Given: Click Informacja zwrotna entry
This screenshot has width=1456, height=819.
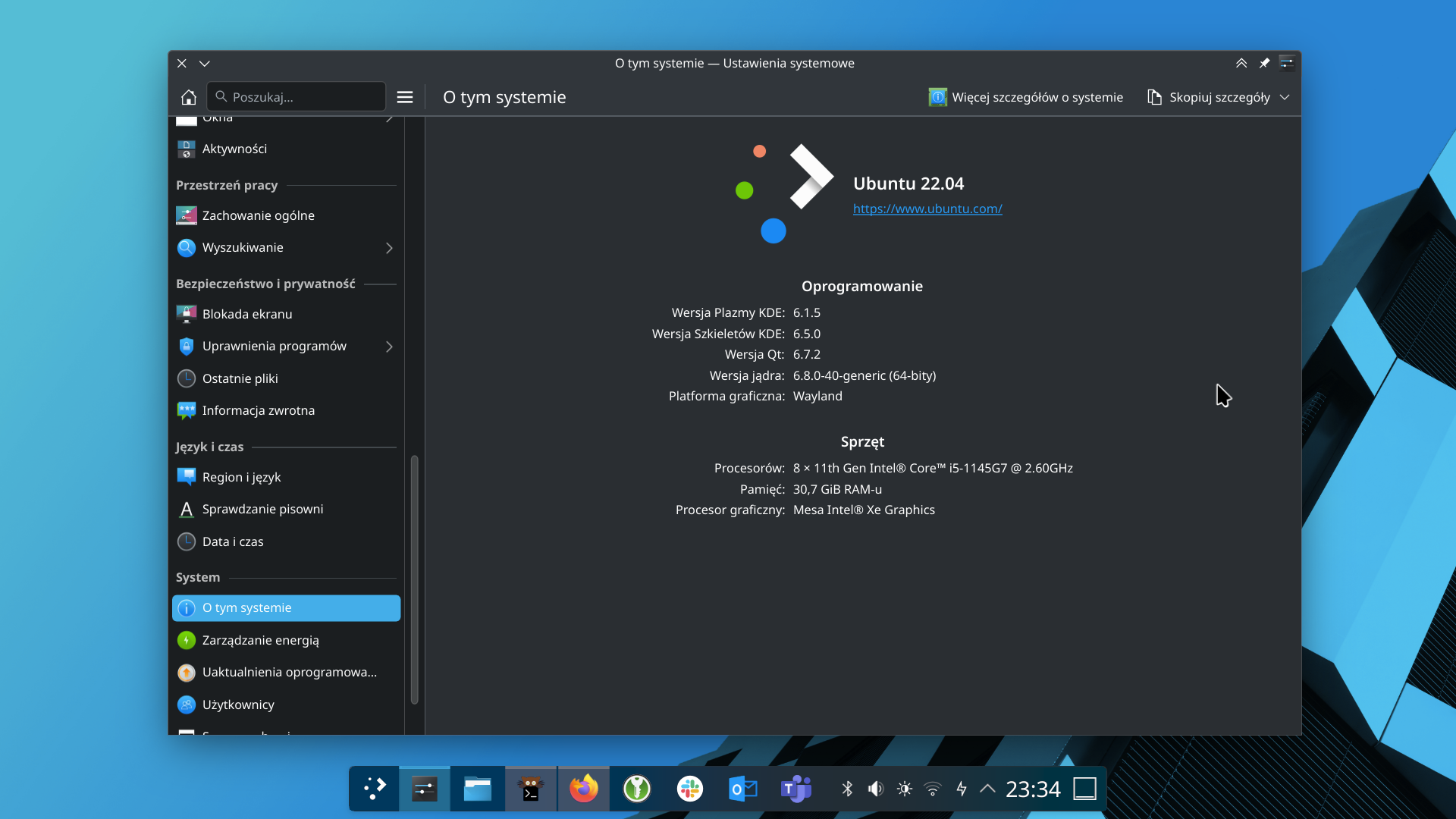Looking at the screenshot, I should coord(286,410).
